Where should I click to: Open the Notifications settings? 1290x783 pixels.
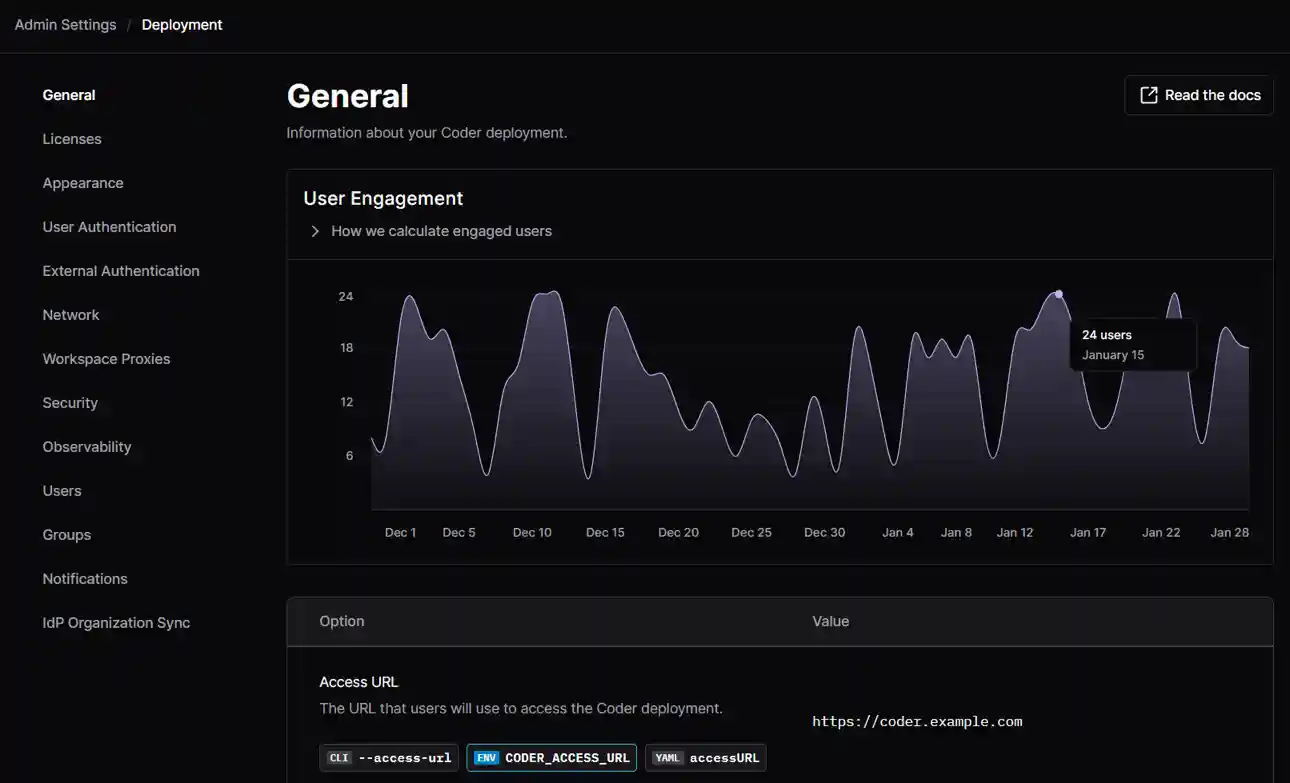click(85, 578)
